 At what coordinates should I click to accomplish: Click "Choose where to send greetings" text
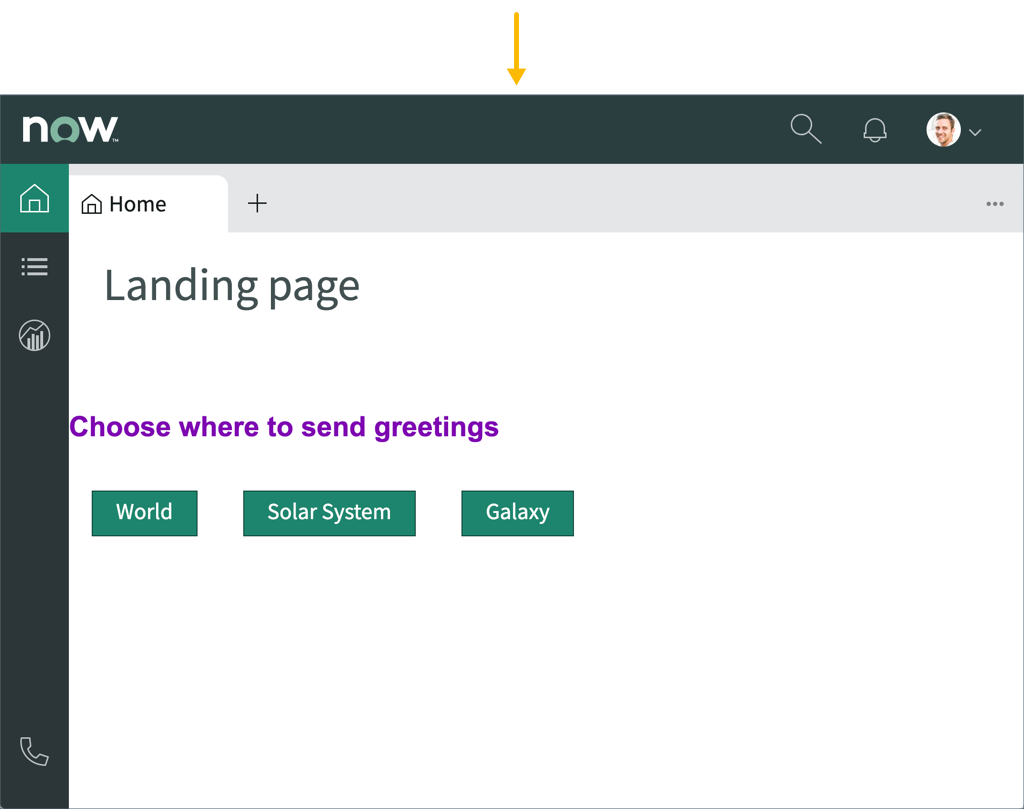284,427
